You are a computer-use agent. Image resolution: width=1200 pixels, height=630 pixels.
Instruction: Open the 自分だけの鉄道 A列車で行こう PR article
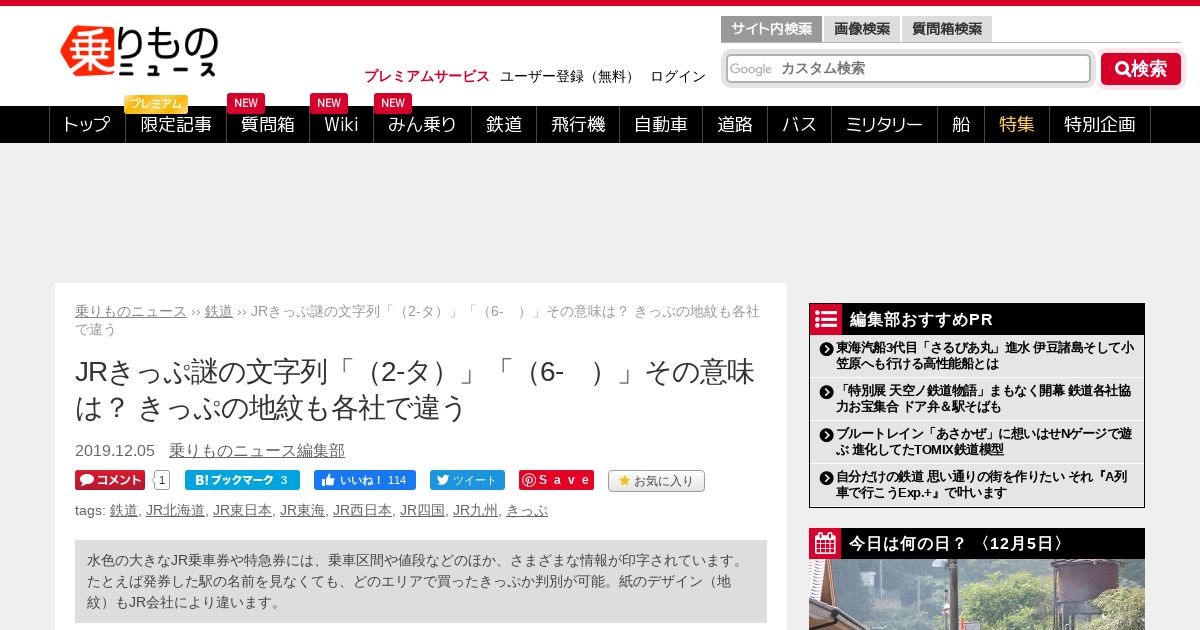(984, 485)
